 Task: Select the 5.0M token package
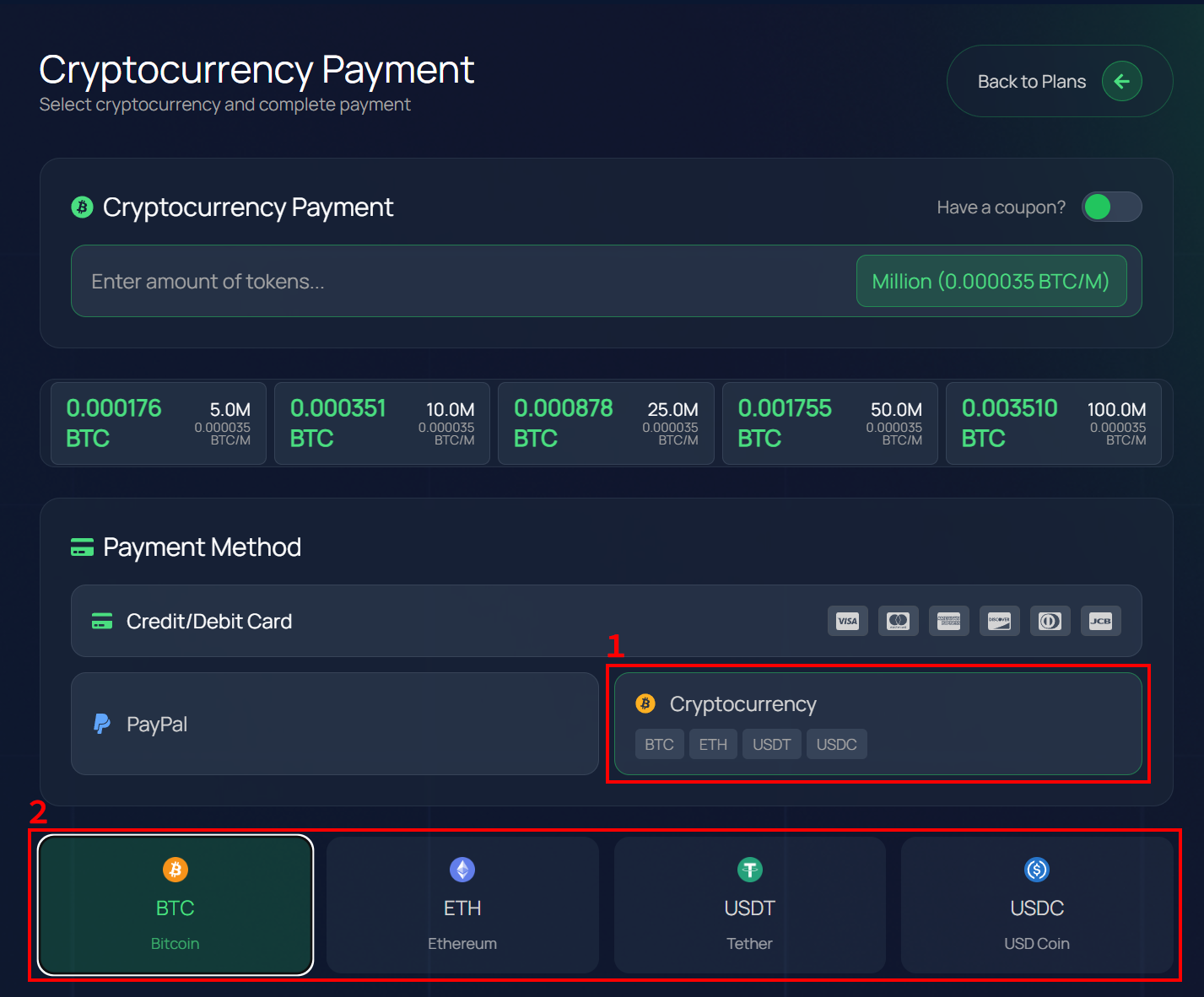(x=159, y=423)
